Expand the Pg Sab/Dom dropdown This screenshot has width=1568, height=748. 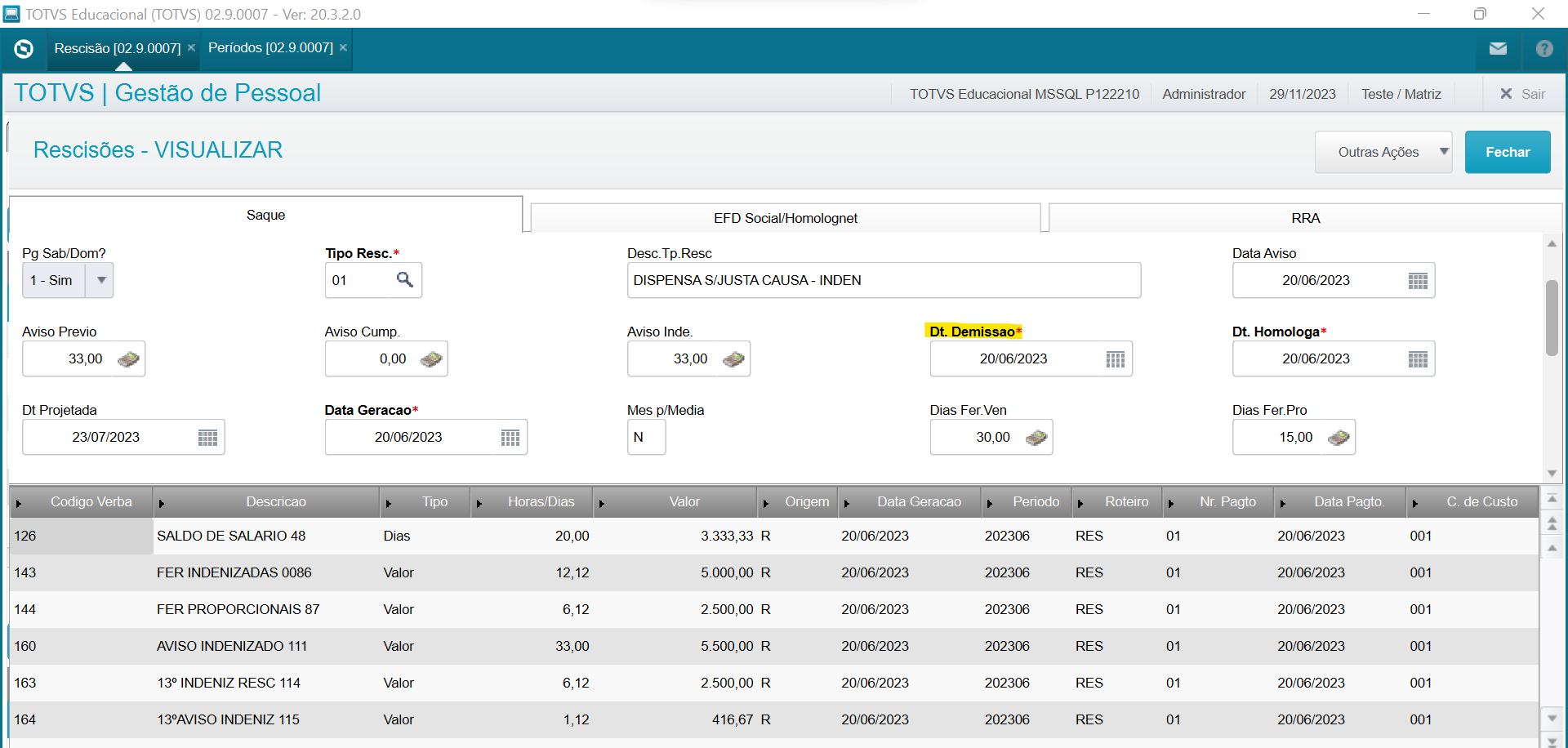click(101, 280)
